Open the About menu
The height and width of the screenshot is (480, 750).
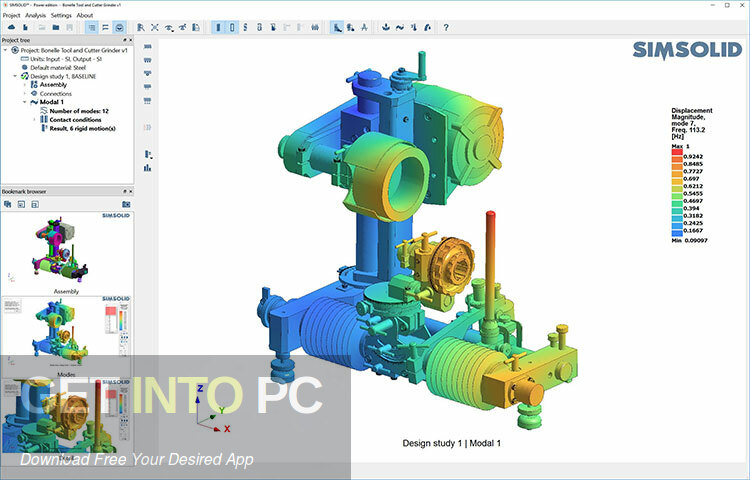coord(85,15)
